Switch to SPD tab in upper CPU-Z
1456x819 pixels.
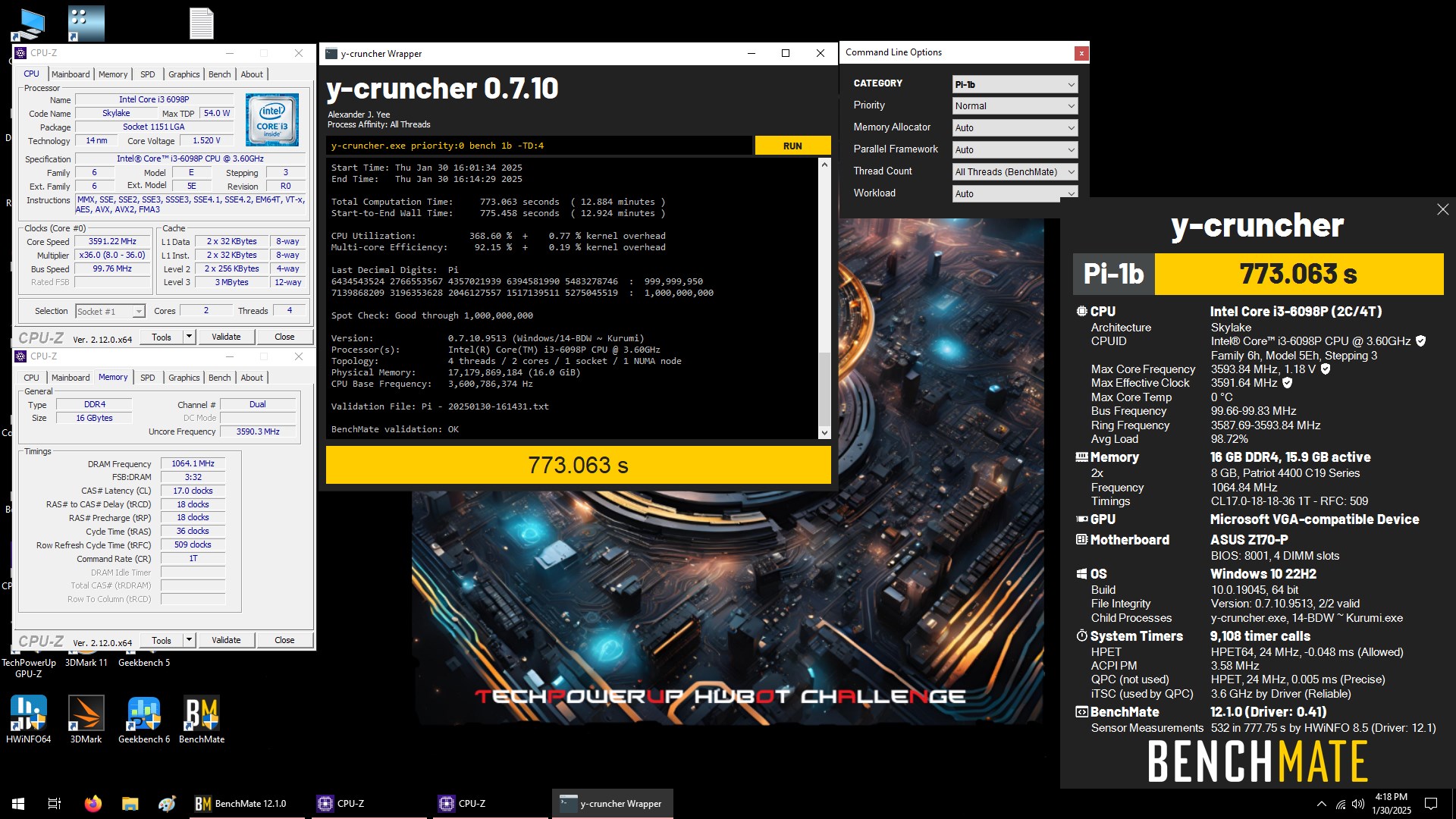[148, 74]
